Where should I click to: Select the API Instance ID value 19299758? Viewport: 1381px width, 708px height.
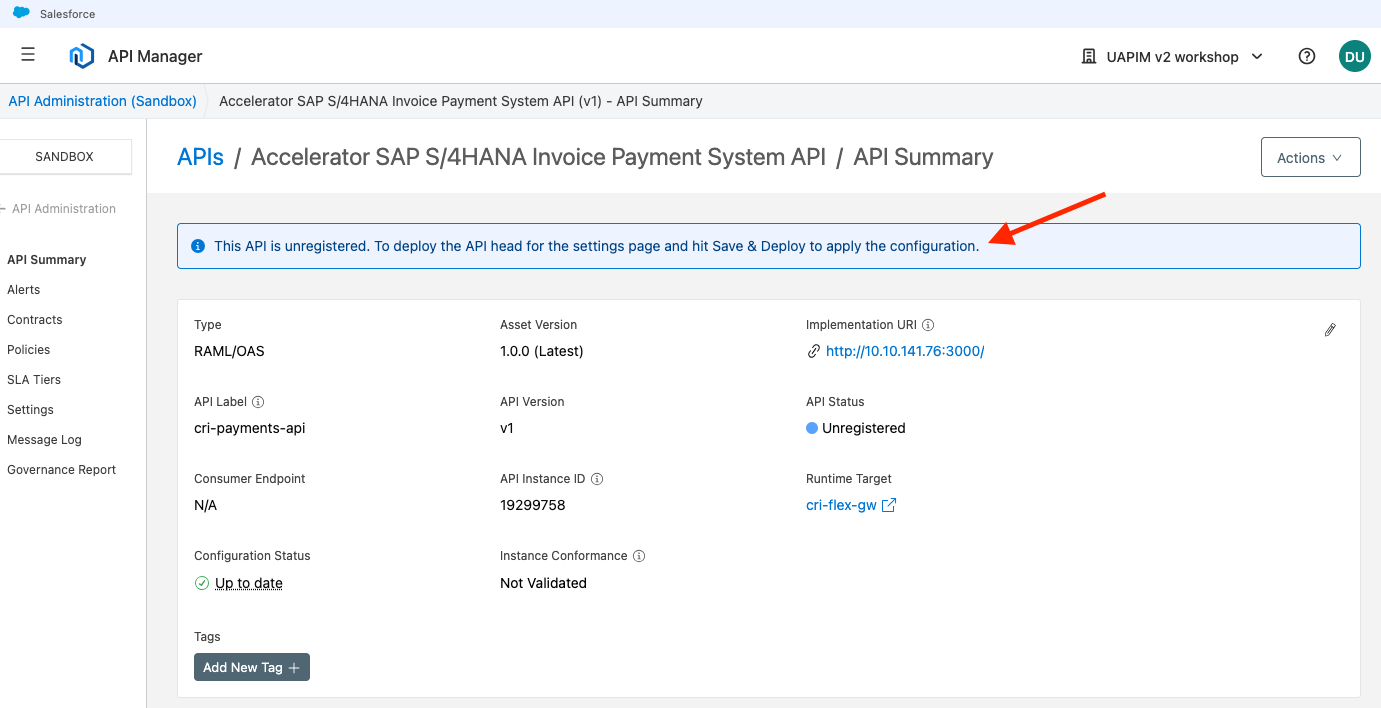(533, 505)
